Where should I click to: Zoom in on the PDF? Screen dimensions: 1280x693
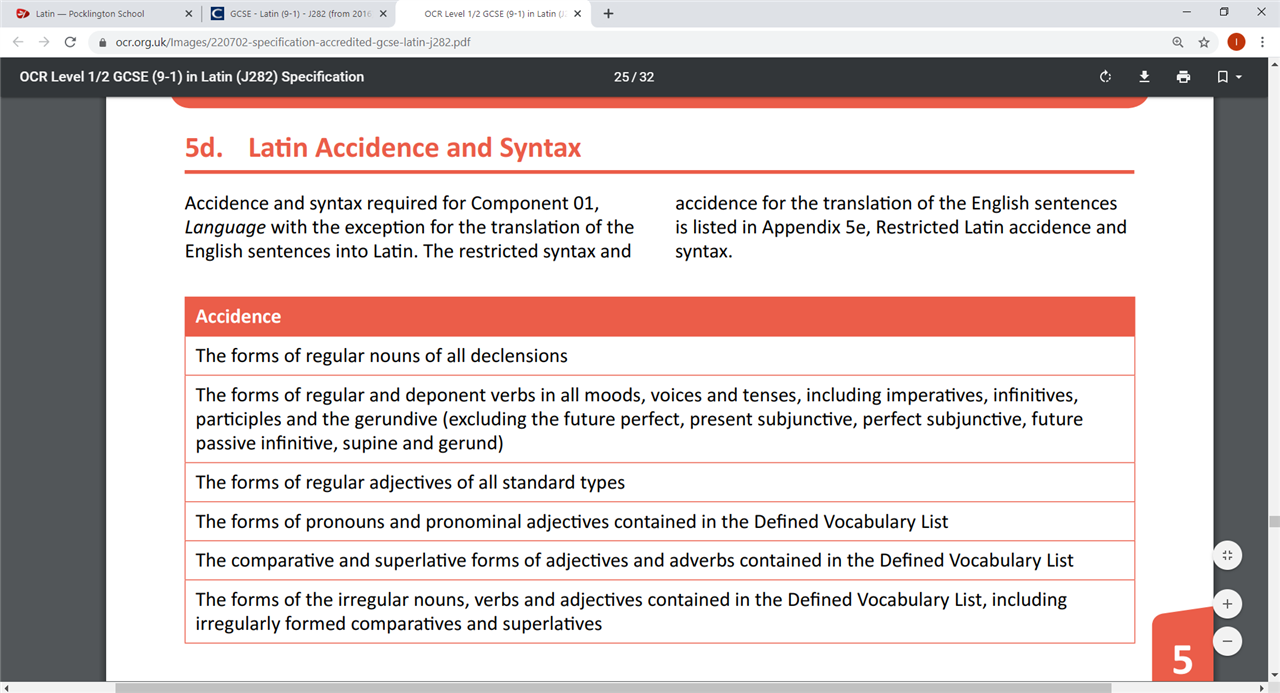tap(1228, 604)
